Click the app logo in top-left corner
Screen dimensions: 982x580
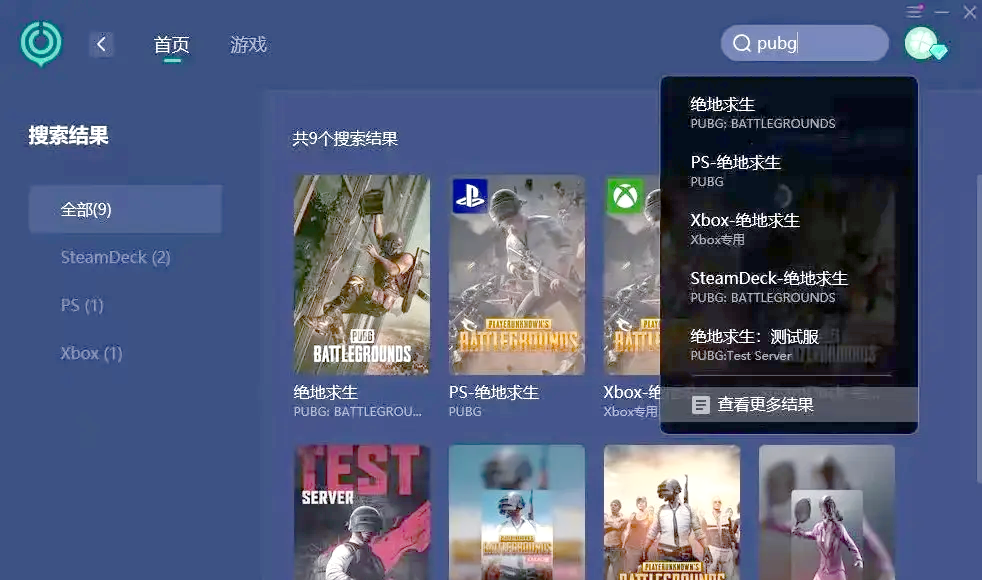click(41, 43)
